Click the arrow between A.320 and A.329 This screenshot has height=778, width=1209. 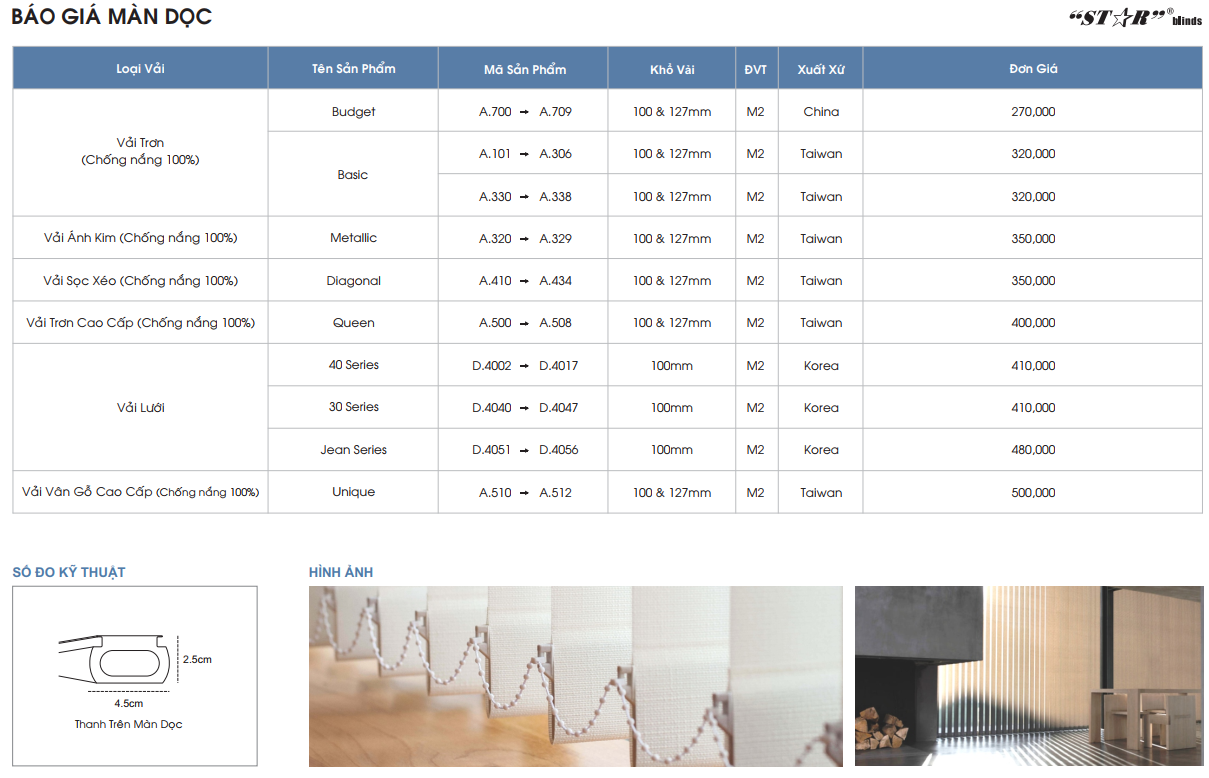coord(525,239)
